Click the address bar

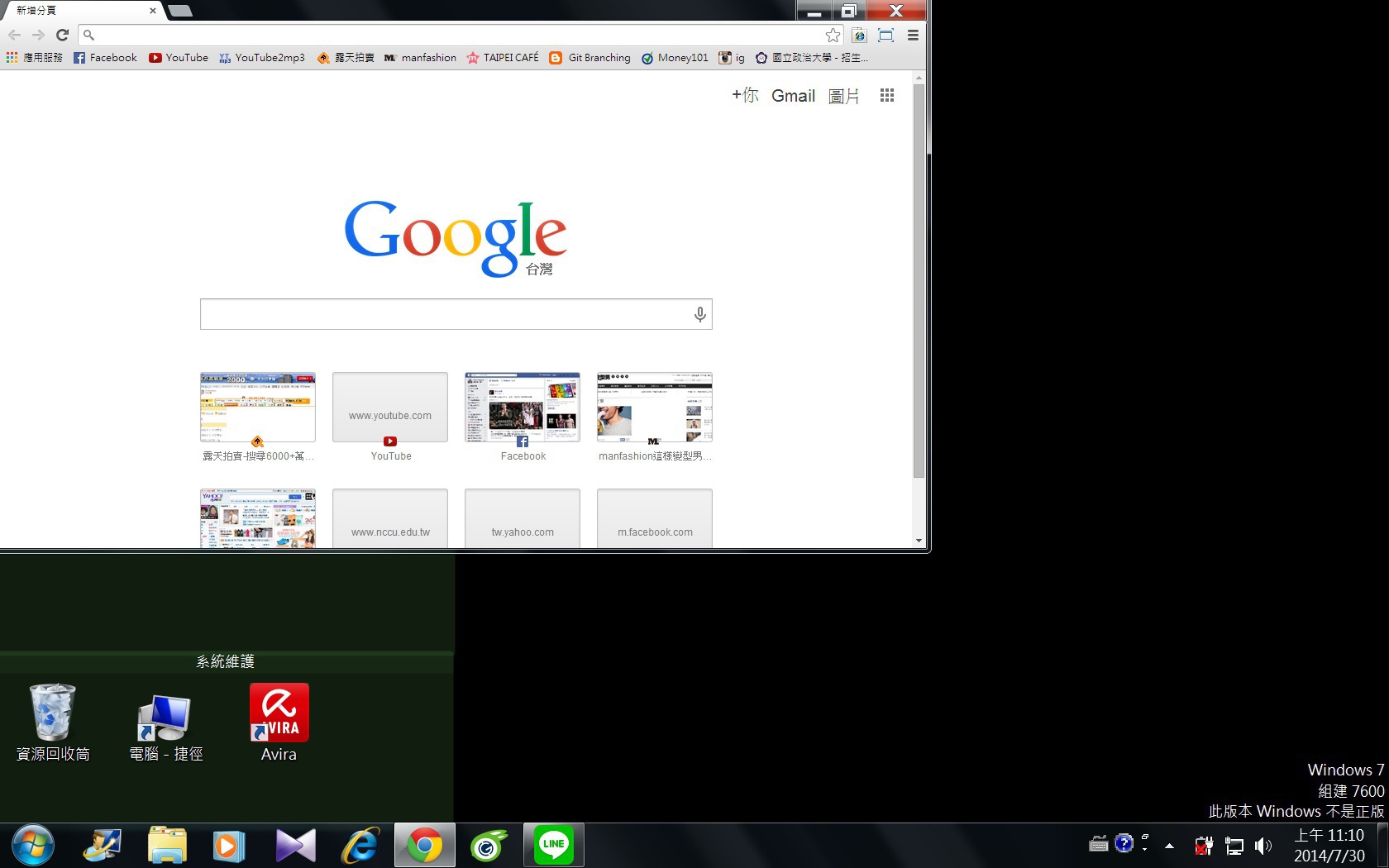click(461, 35)
